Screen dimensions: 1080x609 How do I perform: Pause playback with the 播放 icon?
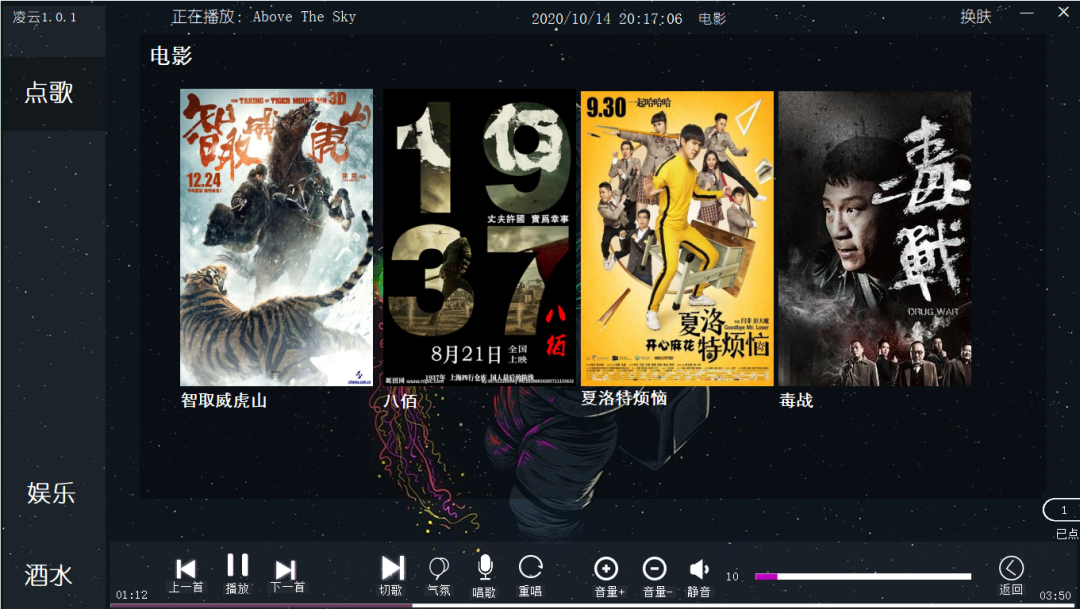[x=238, y=566]
